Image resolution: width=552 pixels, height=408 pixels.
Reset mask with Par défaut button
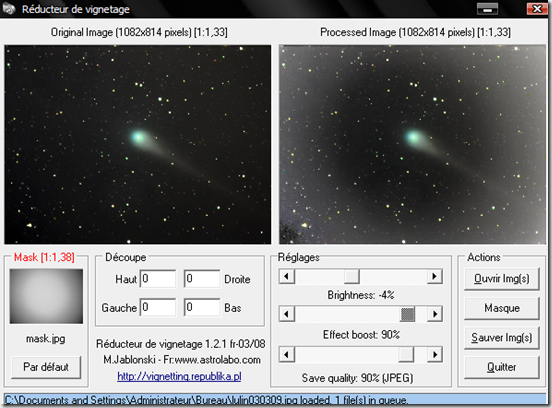pyautogui.click(x=46, y=367)
